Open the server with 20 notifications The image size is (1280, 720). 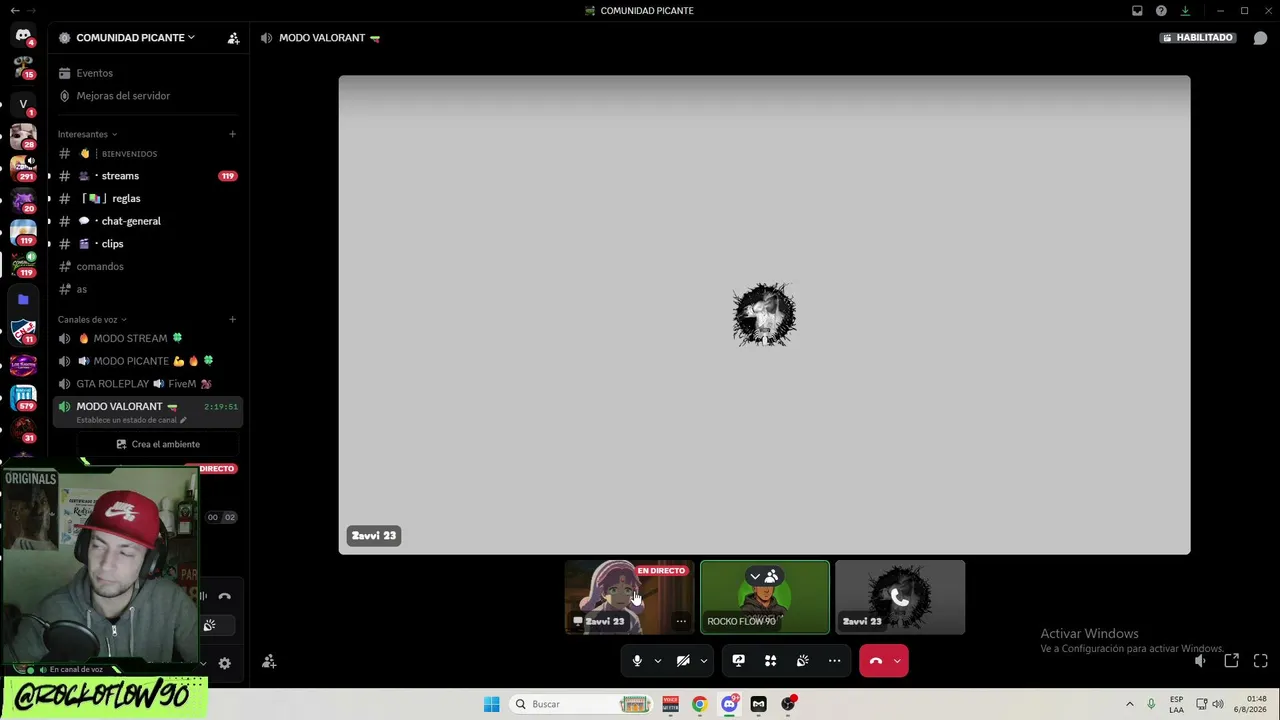click(23, 200)
